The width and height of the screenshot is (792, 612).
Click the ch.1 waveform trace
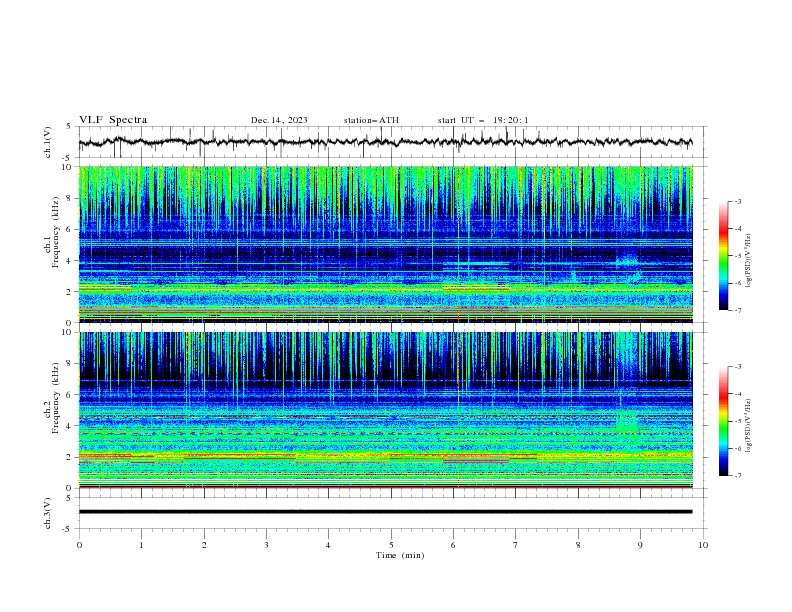pyautogui.click(x=385, y=142)
